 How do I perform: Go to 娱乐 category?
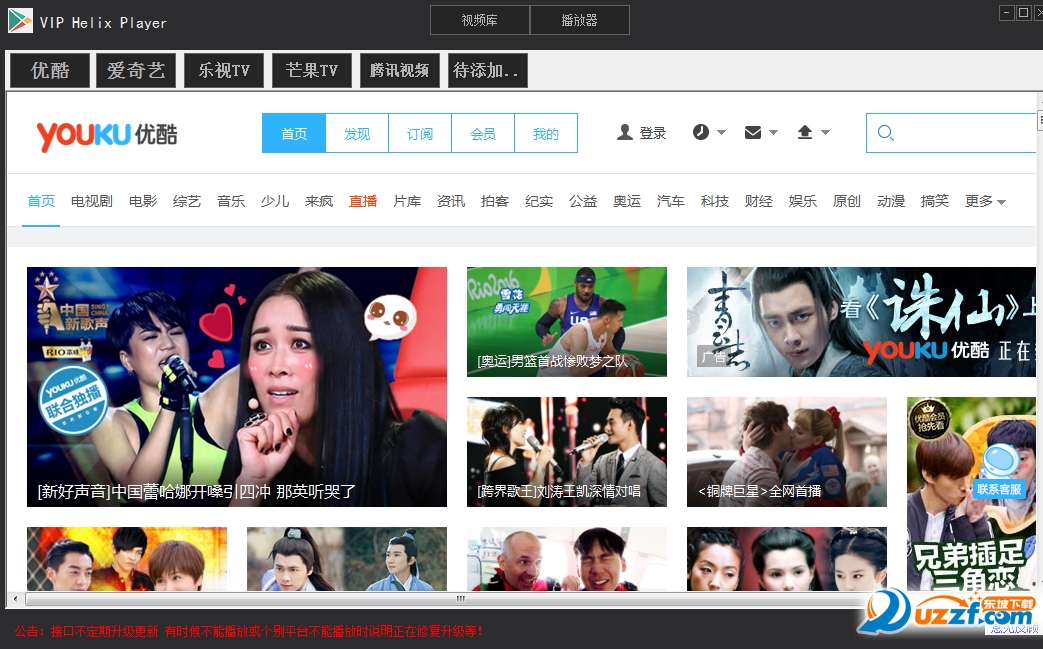(x=803, y=201)
